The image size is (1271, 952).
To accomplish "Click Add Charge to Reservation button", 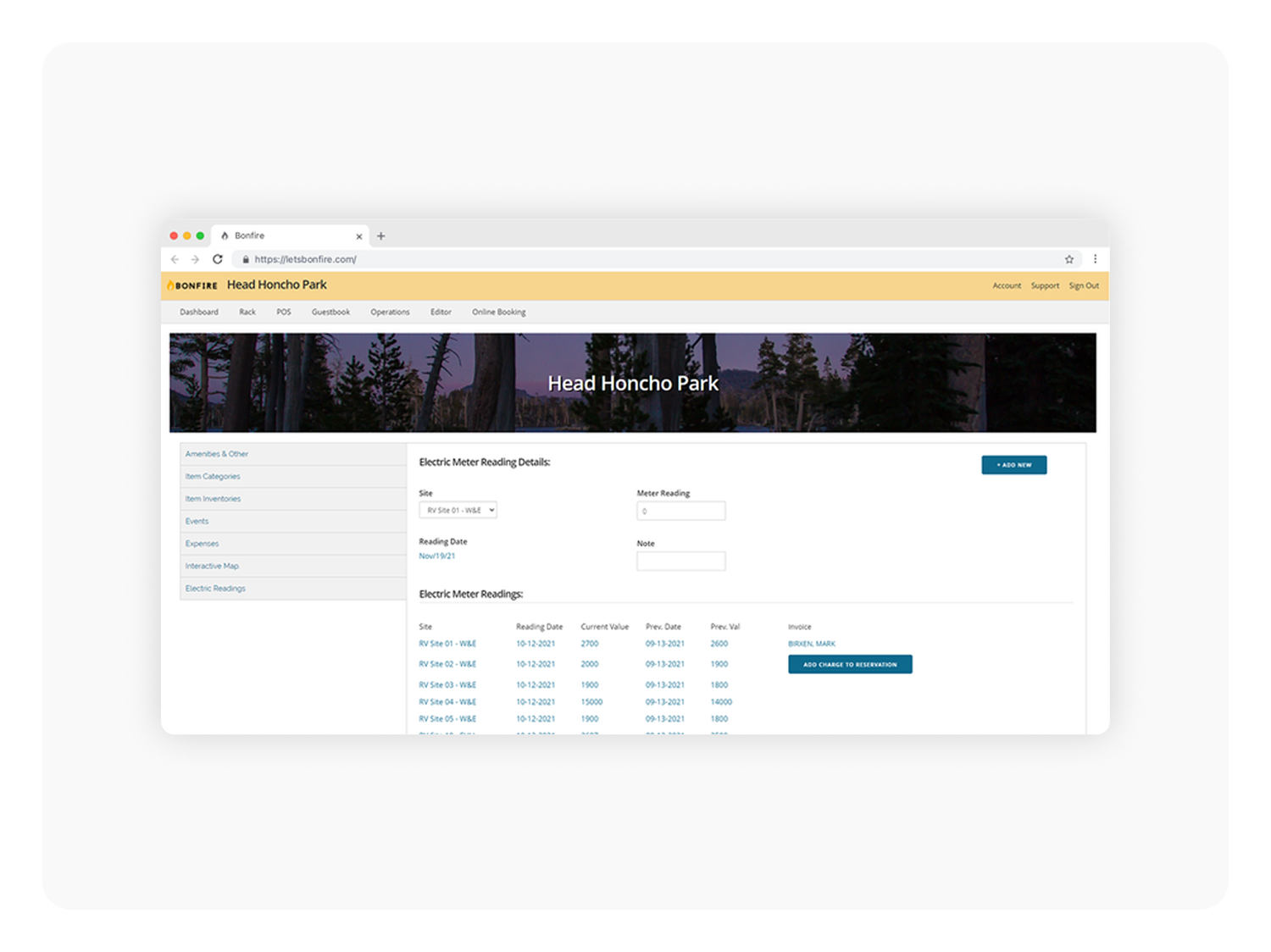I will pyautogui.click(x=850, y=665).
